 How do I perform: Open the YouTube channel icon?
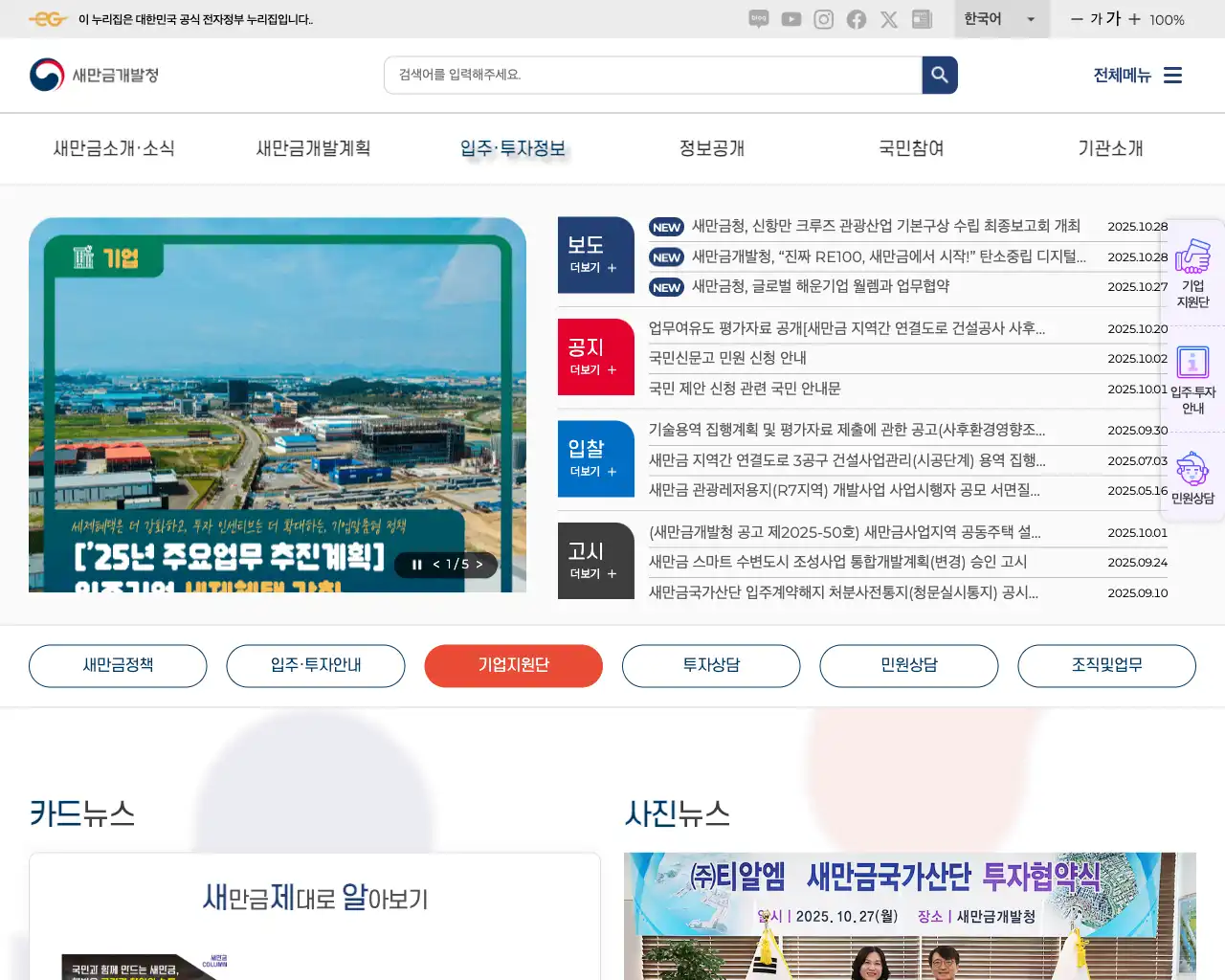[791, 19]
